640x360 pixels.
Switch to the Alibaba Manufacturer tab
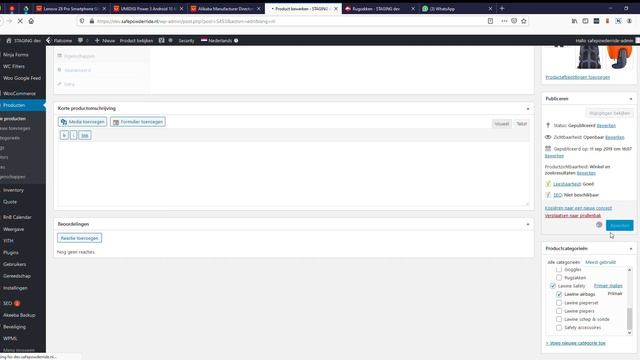pyautogui.click(x=225, y=9)
